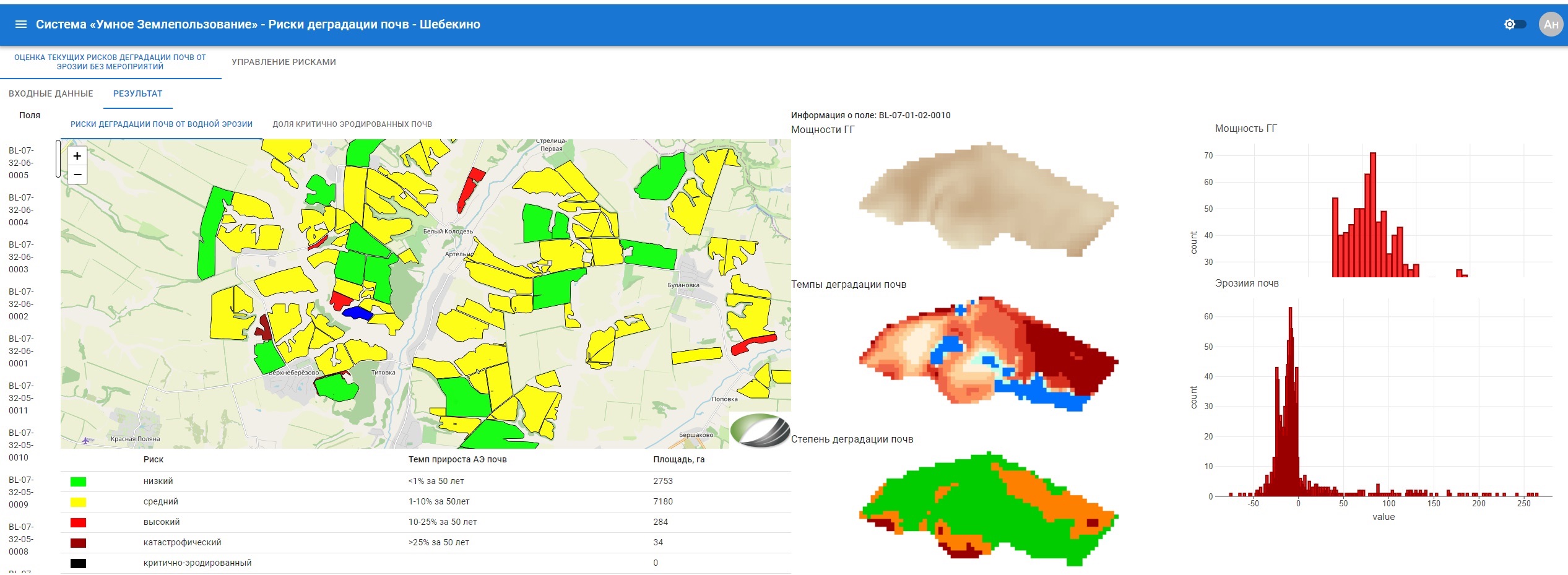Click the 'Площадь, га' column header
Viewport: 1568px width, 575px height.
(x=679, y=459)
